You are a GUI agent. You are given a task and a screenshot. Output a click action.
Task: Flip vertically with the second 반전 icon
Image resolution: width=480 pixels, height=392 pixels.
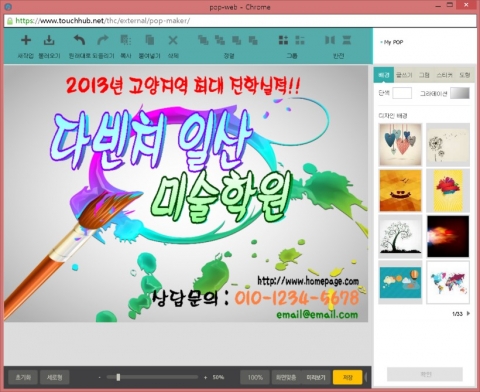coord(347,40)
